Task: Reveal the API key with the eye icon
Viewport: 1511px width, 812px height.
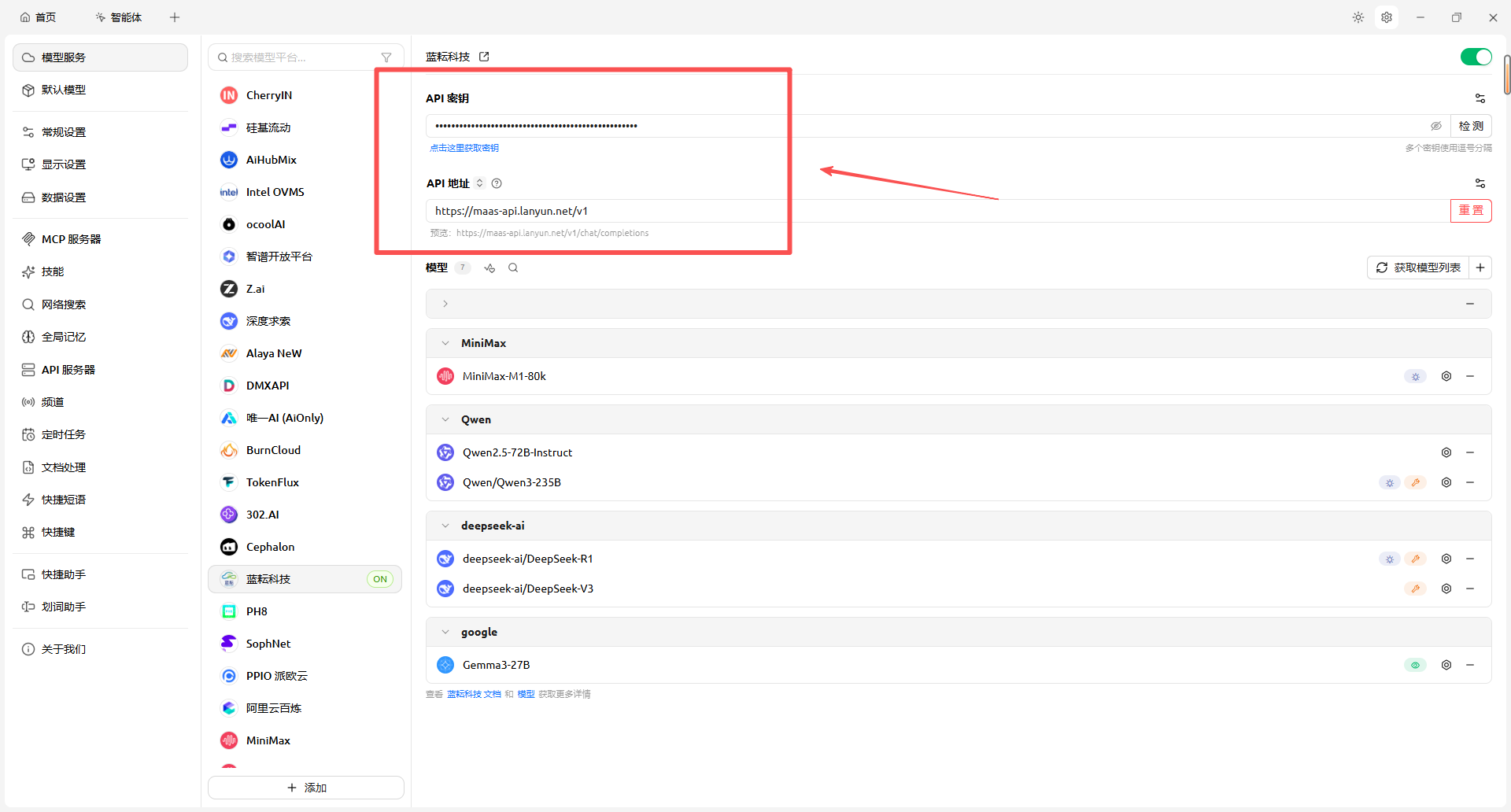Action: pyautogui.click(x=1436, y=126)
